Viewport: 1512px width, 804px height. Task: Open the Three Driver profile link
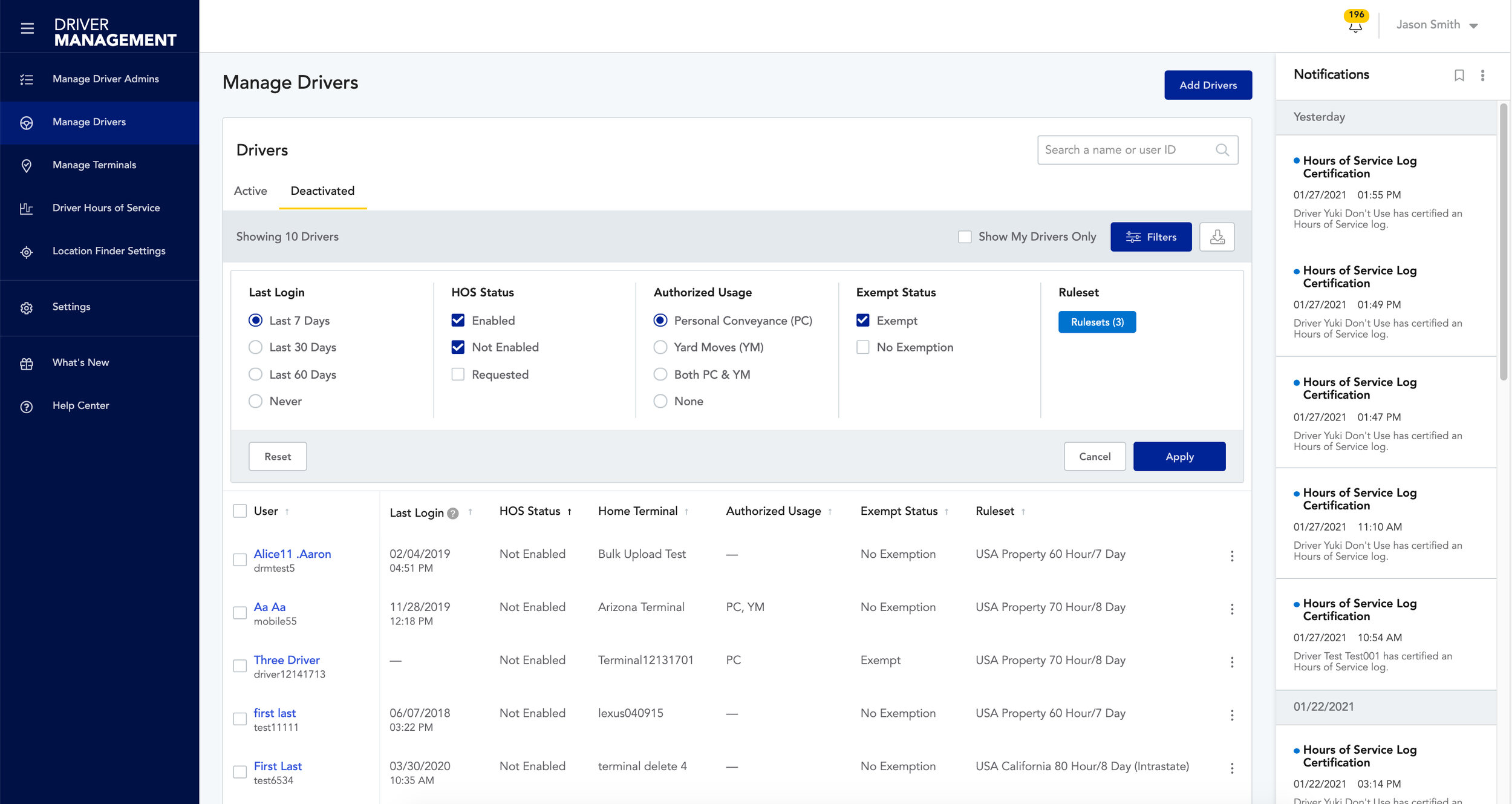[x=287, y=659]
